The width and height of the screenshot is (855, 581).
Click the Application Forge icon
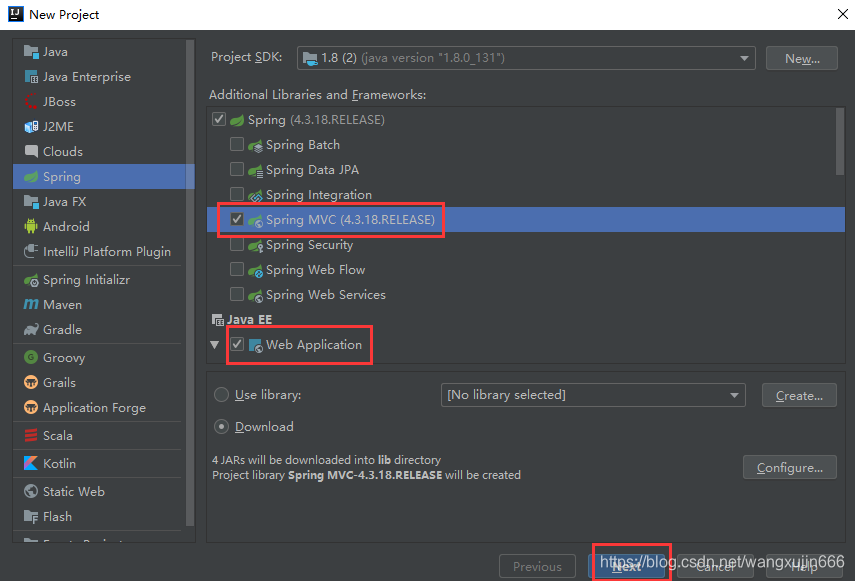(31, 407)
